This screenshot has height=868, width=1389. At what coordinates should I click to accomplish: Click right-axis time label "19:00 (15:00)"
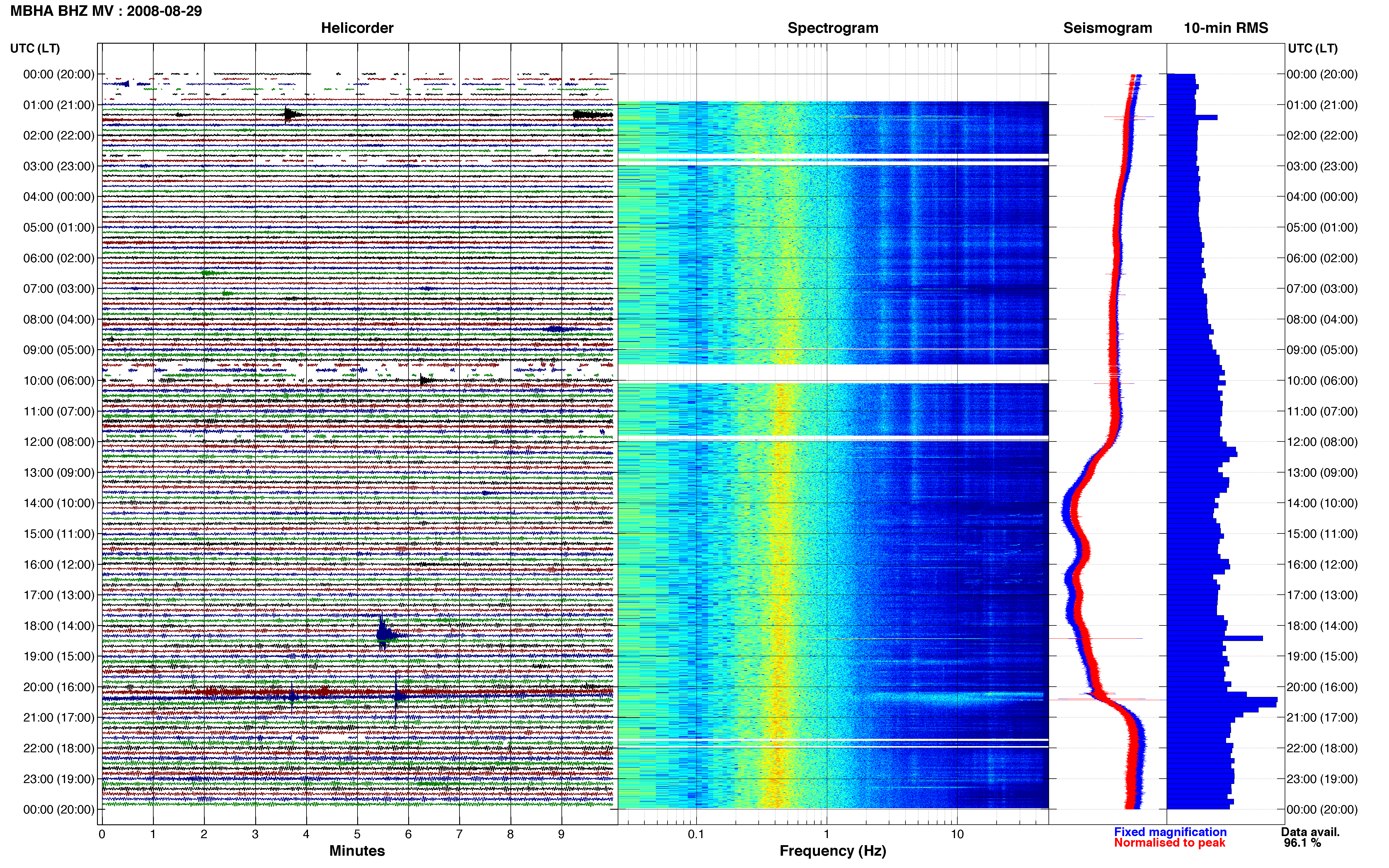(1322, 657)
